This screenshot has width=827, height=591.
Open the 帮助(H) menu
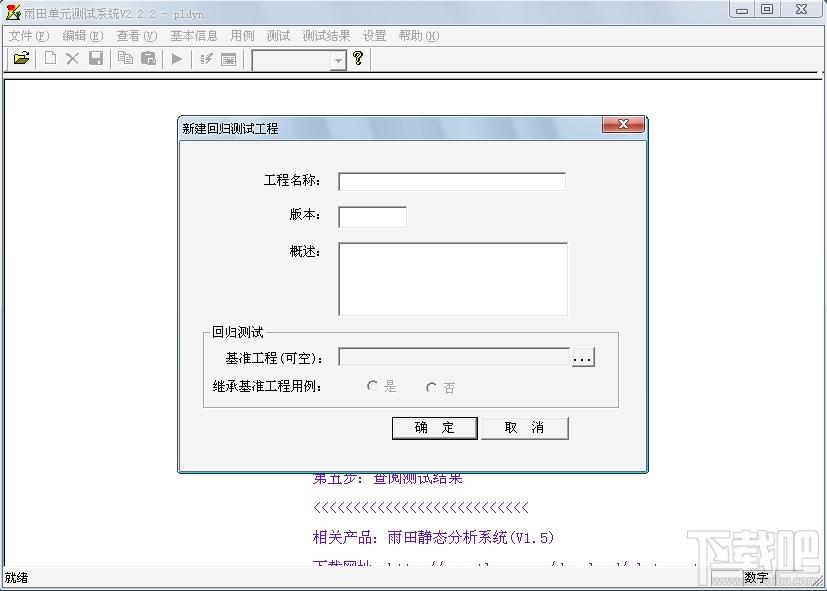coord(419,36)
